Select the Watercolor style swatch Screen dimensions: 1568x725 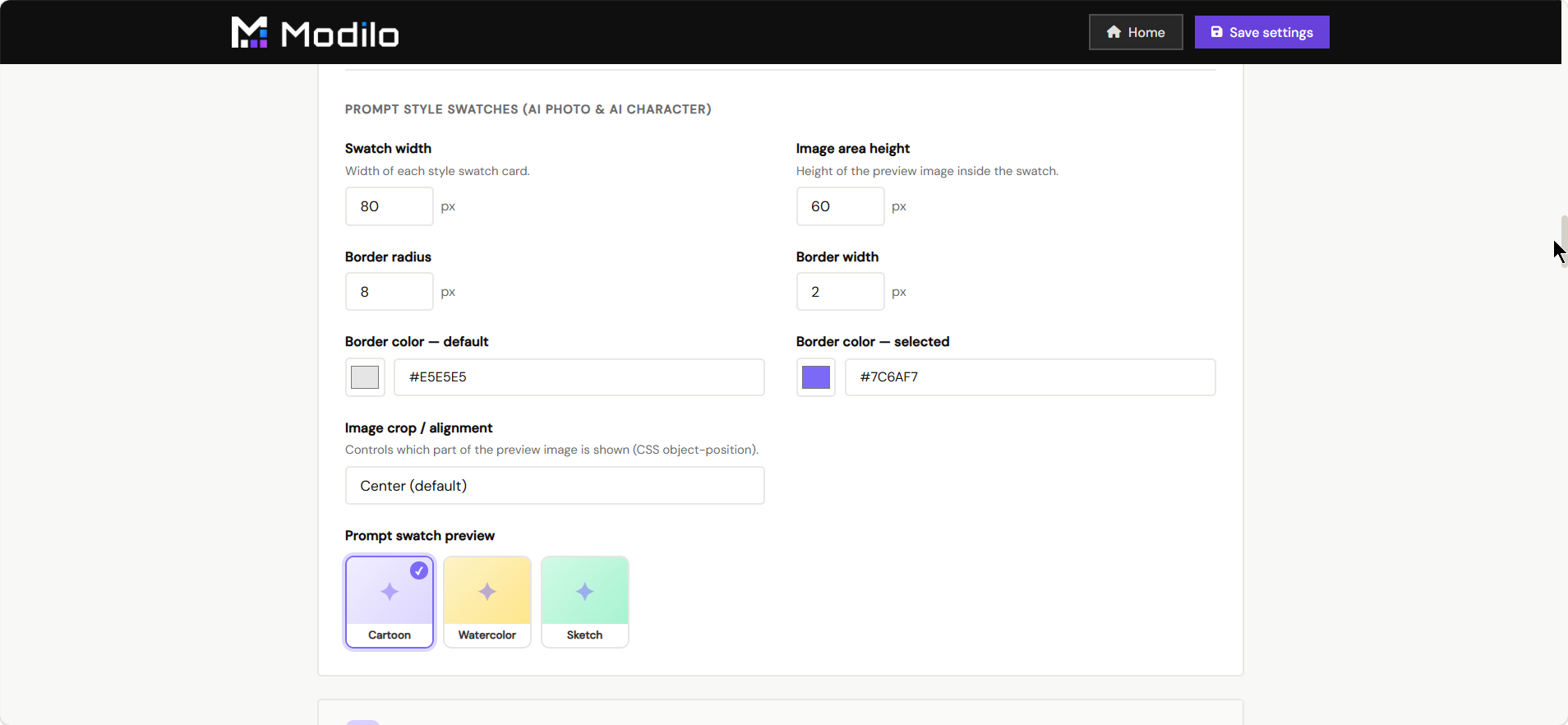point(487,602)
